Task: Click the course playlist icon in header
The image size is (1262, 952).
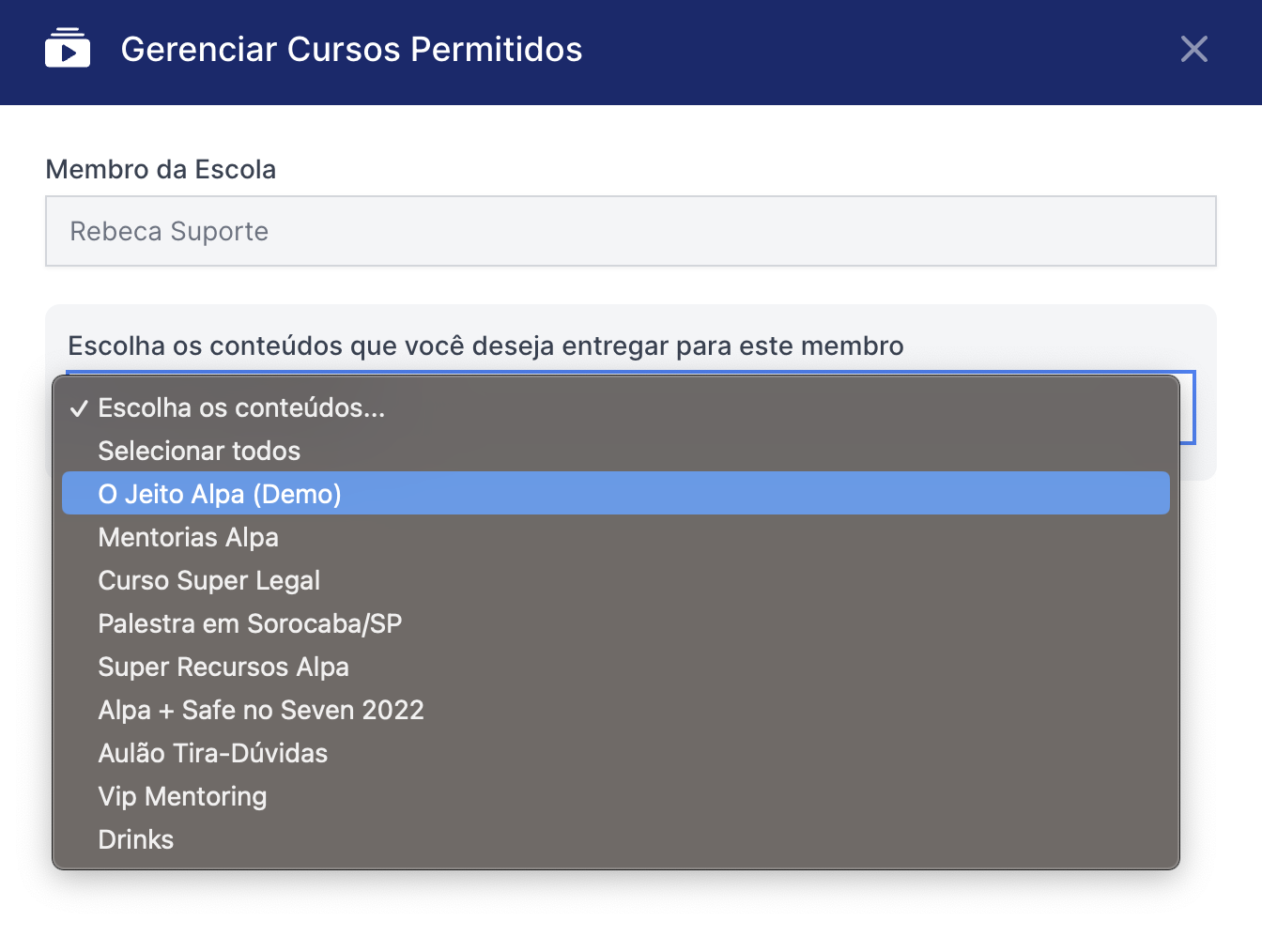Action: coord(68,49)
